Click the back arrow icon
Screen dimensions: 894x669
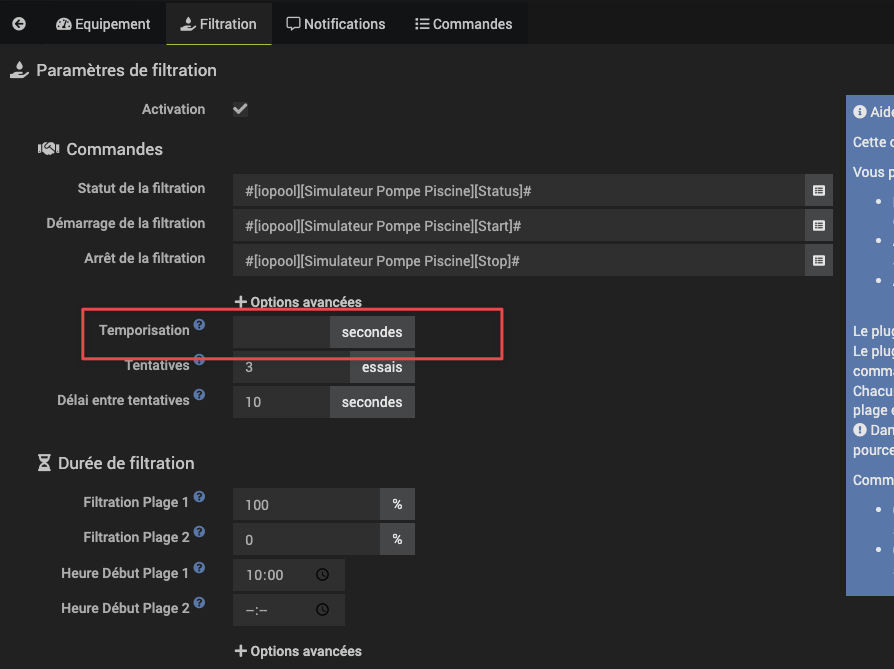point(19,24)
